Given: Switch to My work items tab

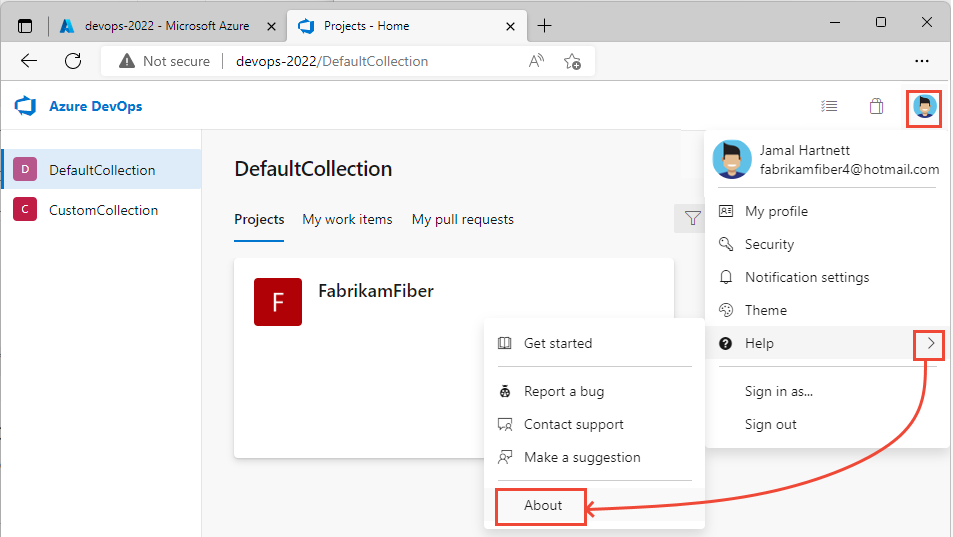Looking at the screenshot, I should pos(347,219).
